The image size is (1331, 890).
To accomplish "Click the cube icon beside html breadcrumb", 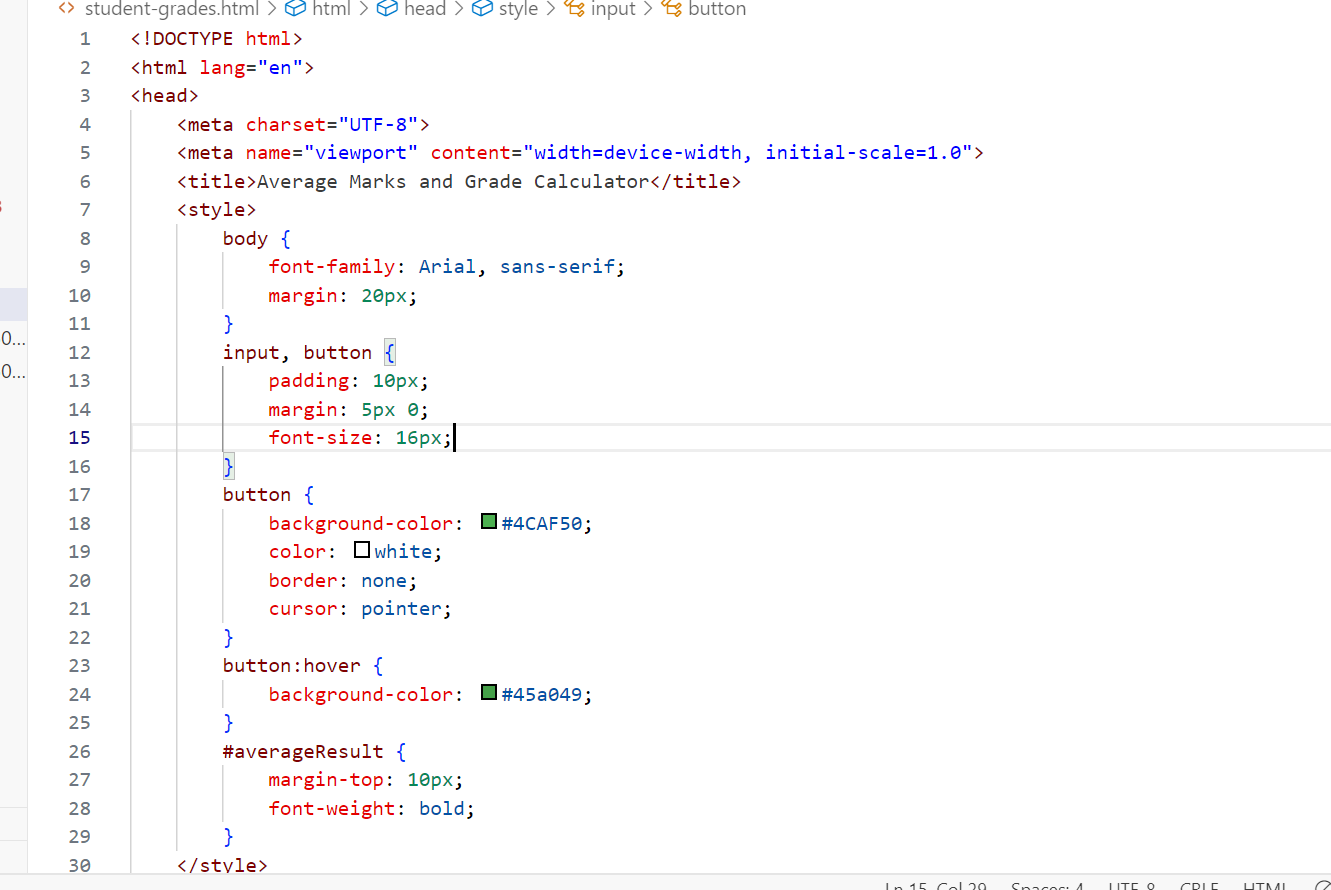I will (x=295, y=9).
